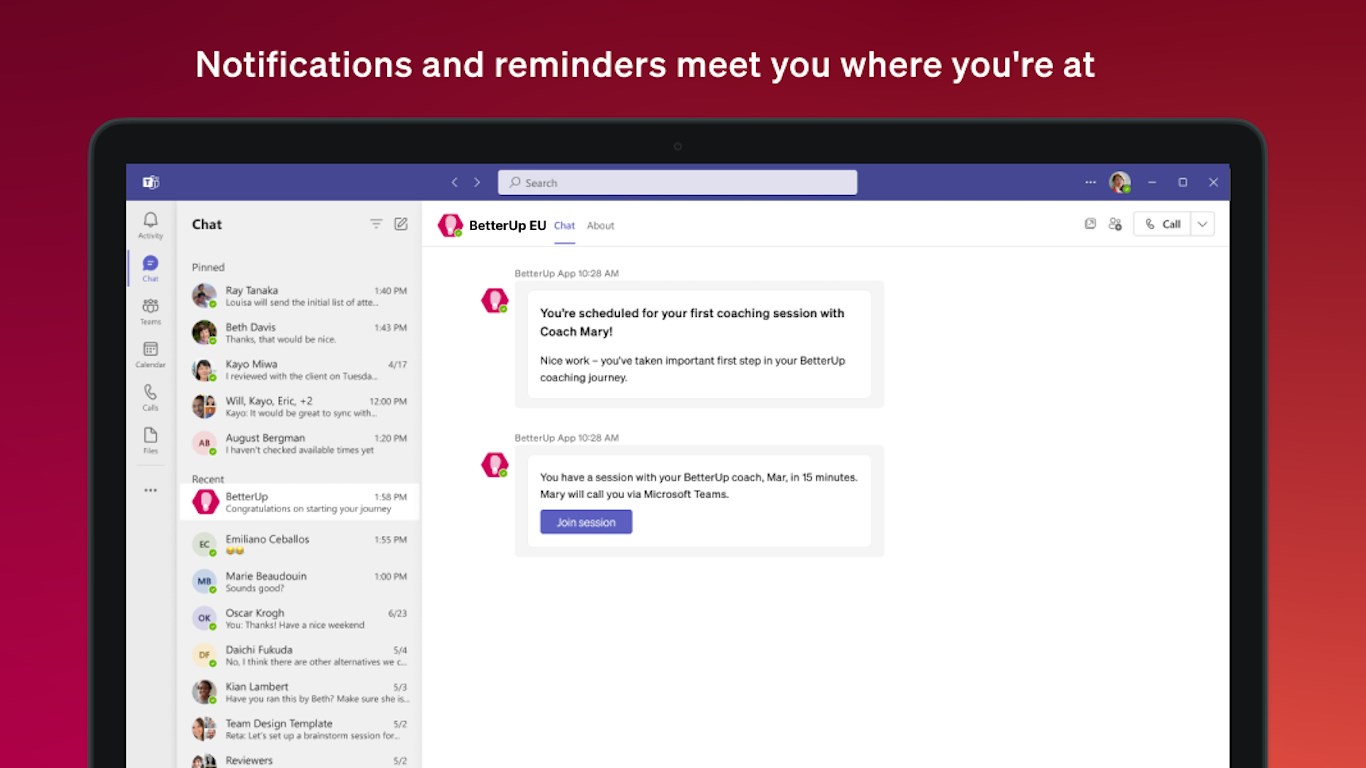The height and width of the screenshot is (768, 1366).
Task: Open the Team Design Template chat
Action: click(299, 730)
